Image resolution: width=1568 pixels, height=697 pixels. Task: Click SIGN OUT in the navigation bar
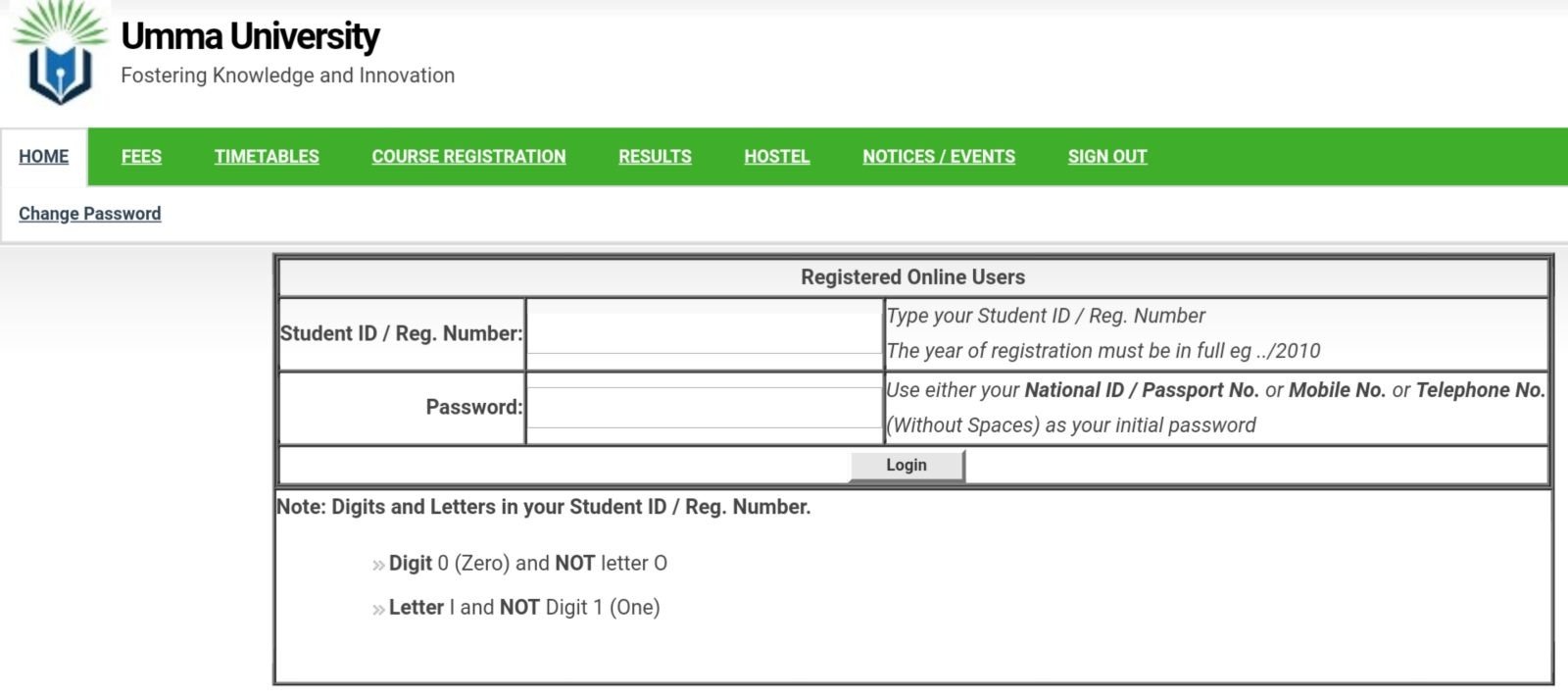tap(1107, 157)
